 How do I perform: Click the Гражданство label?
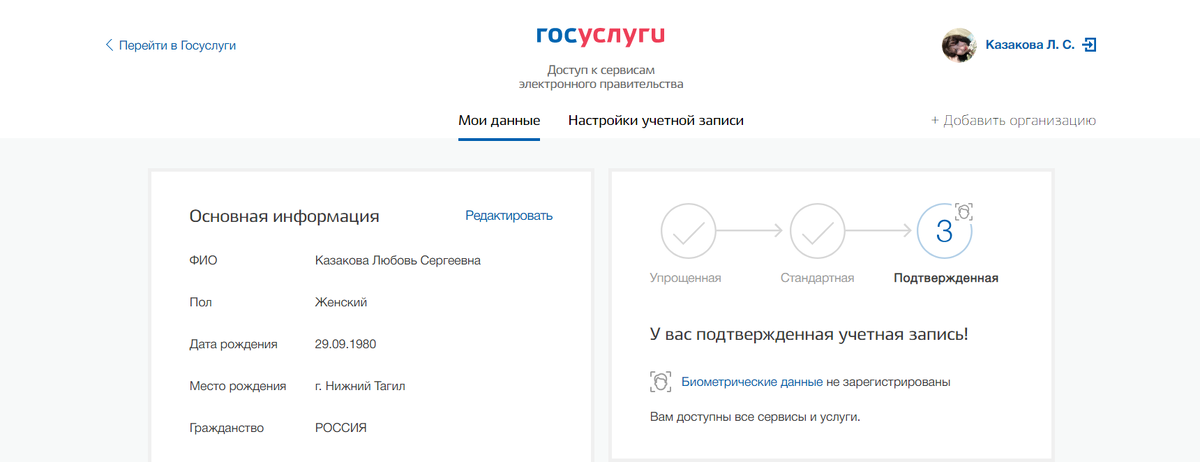coord(227,428)
